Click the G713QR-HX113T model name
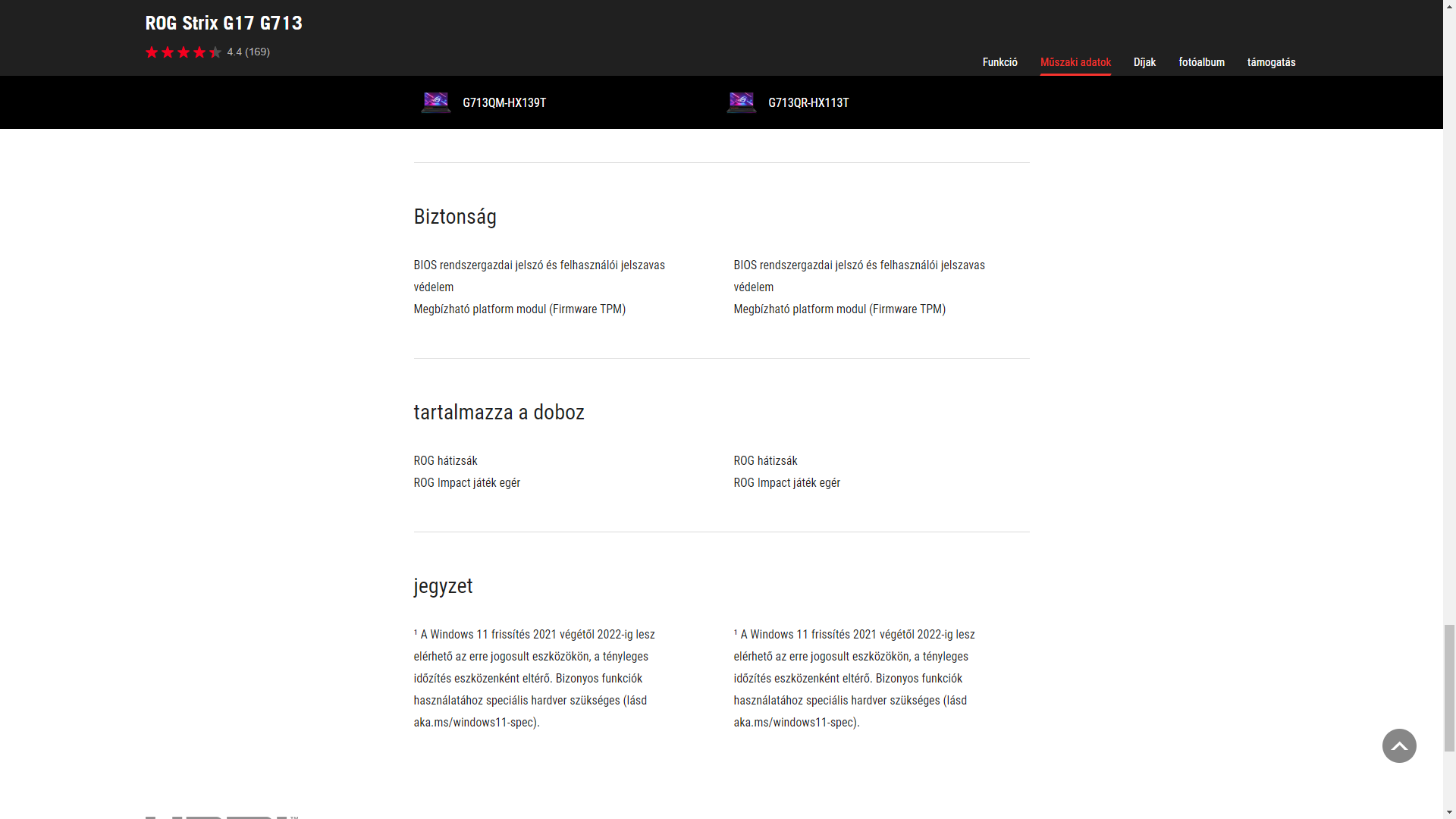Screen dimensions: 1456x819 pyautogui.click(x=808, y=103)
